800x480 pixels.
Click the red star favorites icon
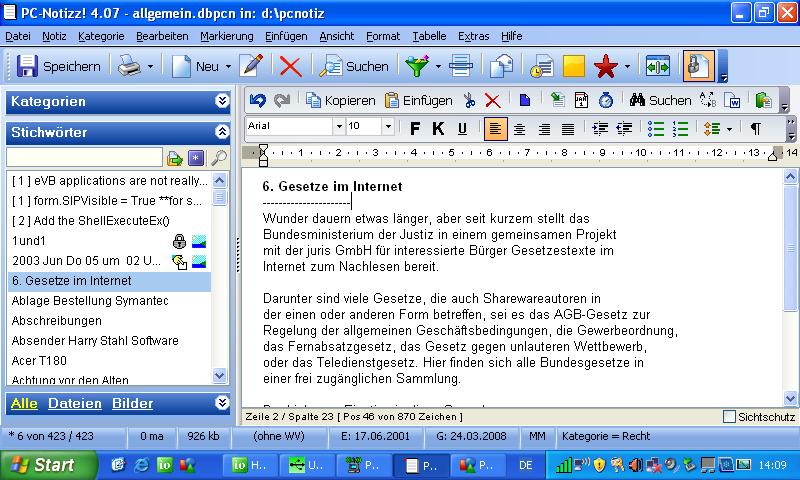[x=605, y=66]
